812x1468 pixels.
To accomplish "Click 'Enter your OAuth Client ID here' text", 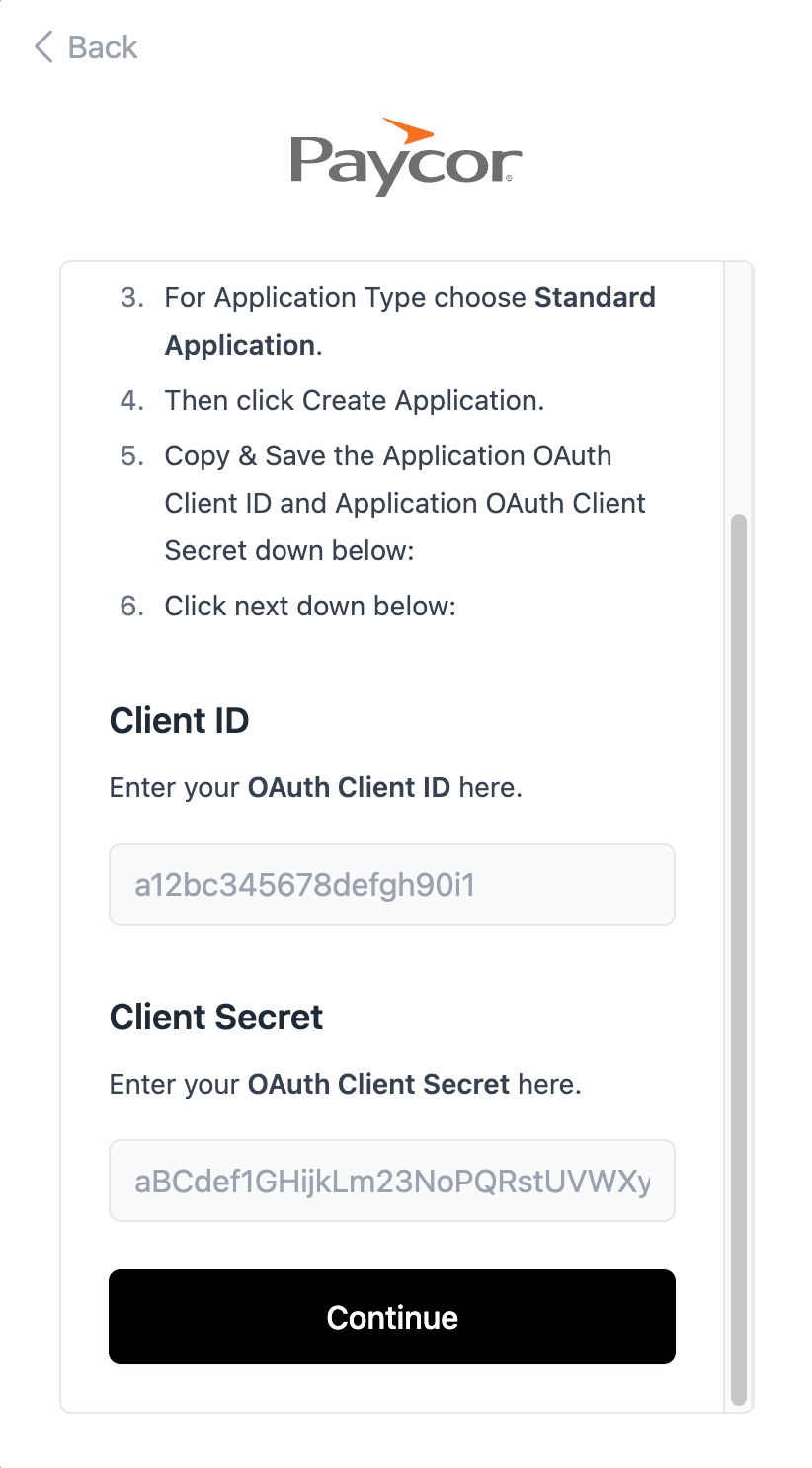I will (315, 788).
